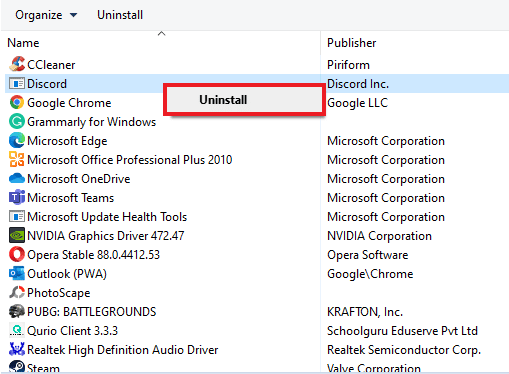Click Schoolguru Eduserve Pvt Ltd publisher
Viewport: 509px width, 374px height.
click(x=402, y=331)
